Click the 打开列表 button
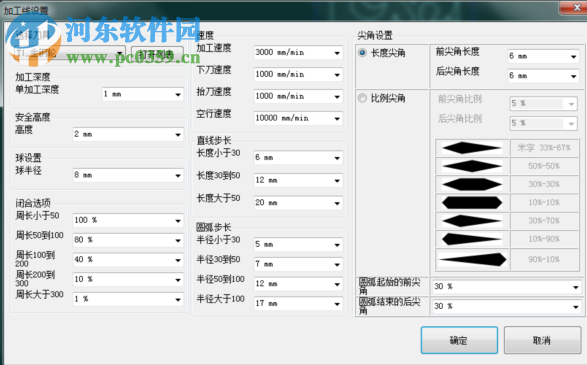Image resolution: width=587 pixels, height=365 pixels. pos(157,54)
